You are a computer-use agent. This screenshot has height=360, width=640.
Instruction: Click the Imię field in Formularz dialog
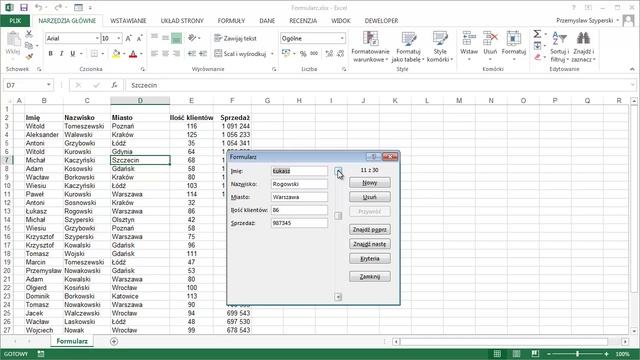pos(299,171)
